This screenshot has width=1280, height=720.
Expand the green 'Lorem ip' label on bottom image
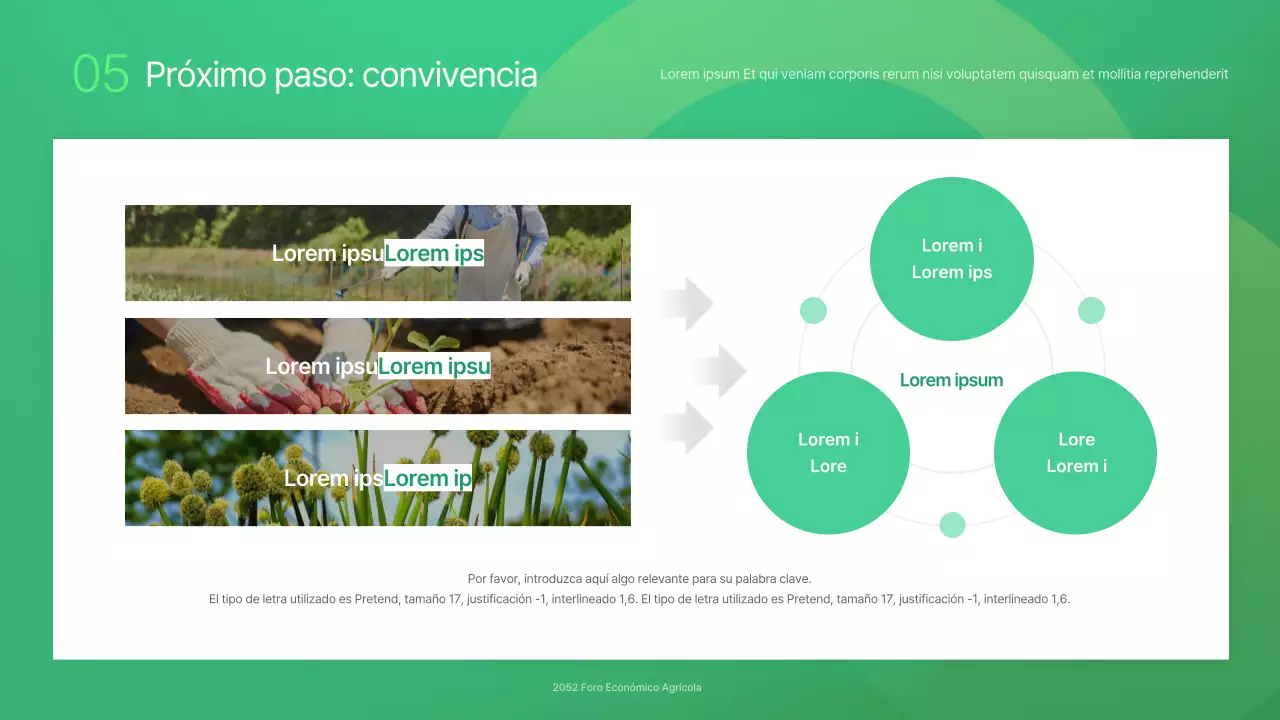point(427,478)
